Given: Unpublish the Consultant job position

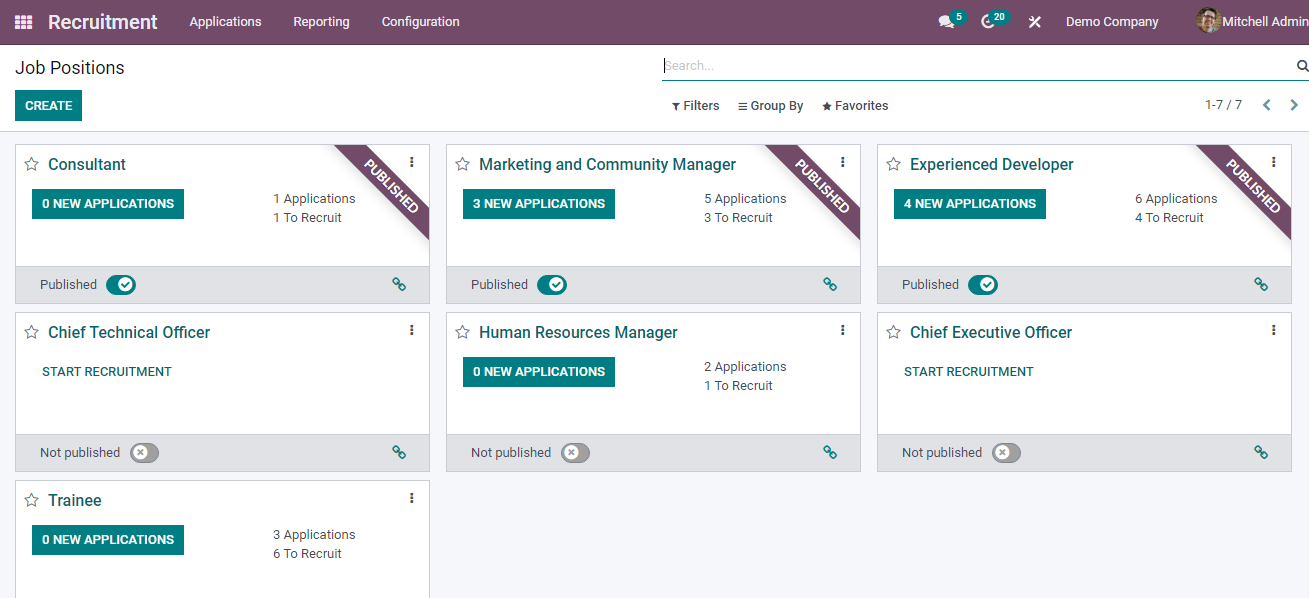Looking at the screenshot, I should click(121, 285).
